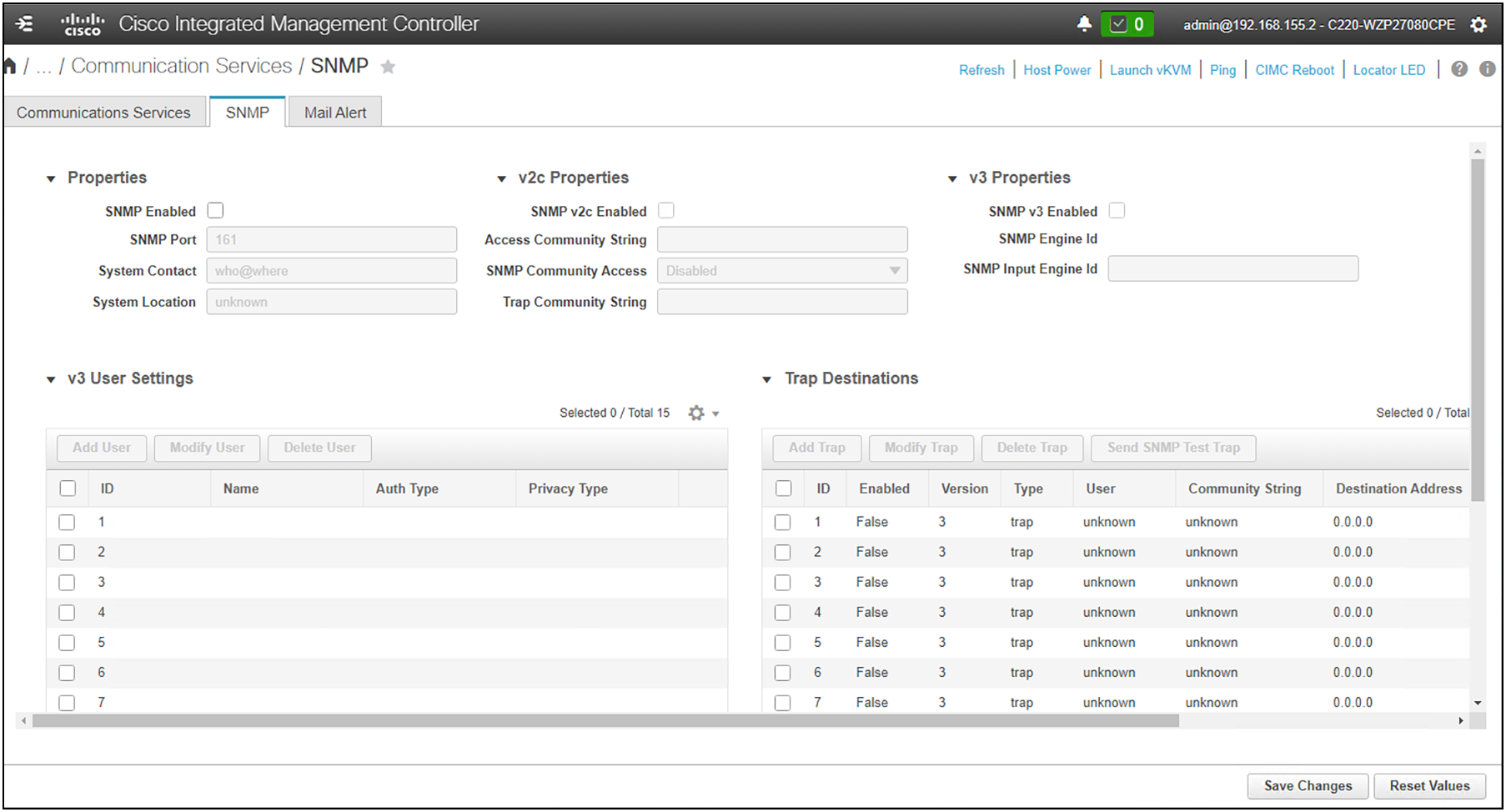Image resolution: width=1506 pixels, height=812 pixels.
Task: Open the SNMP Community Access dropdown
Action: pyautogui.click(x=782, y=271)
